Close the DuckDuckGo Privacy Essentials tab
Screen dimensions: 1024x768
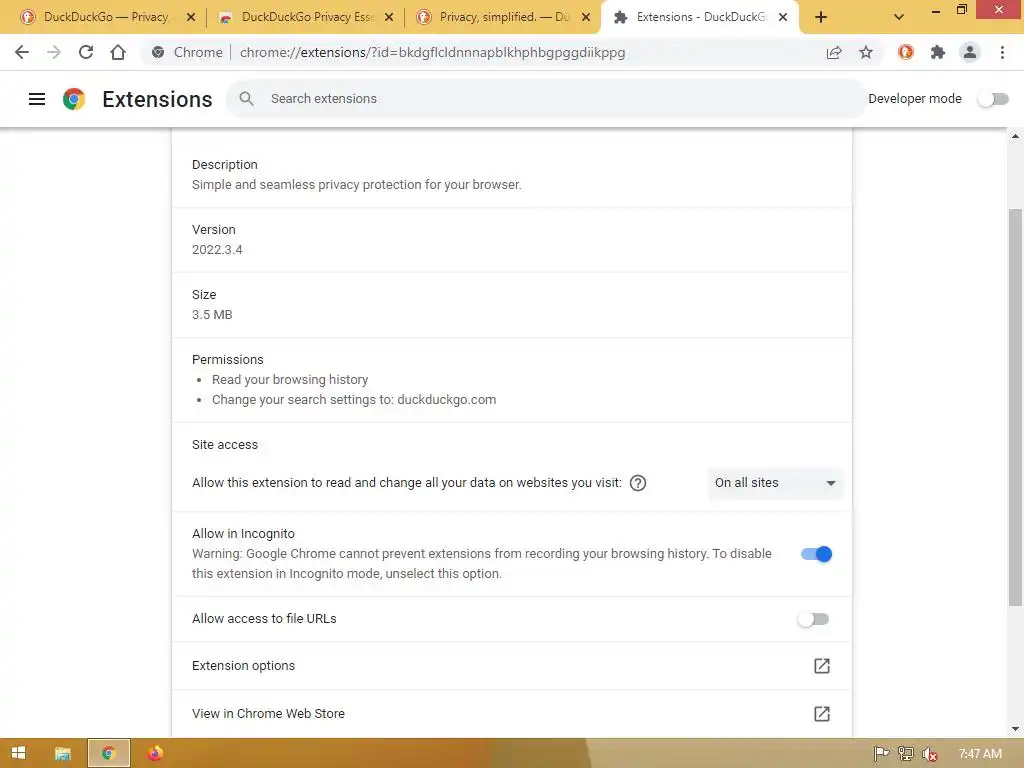(x=389, y=17)
